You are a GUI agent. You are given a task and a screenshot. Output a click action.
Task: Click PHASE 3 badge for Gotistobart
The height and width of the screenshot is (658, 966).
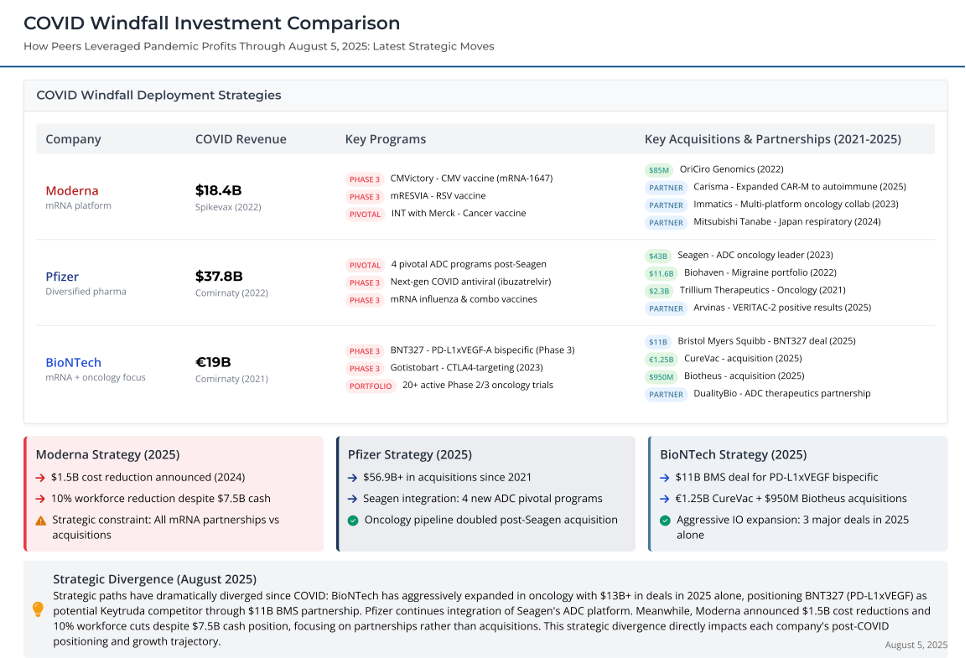[365, 368]
